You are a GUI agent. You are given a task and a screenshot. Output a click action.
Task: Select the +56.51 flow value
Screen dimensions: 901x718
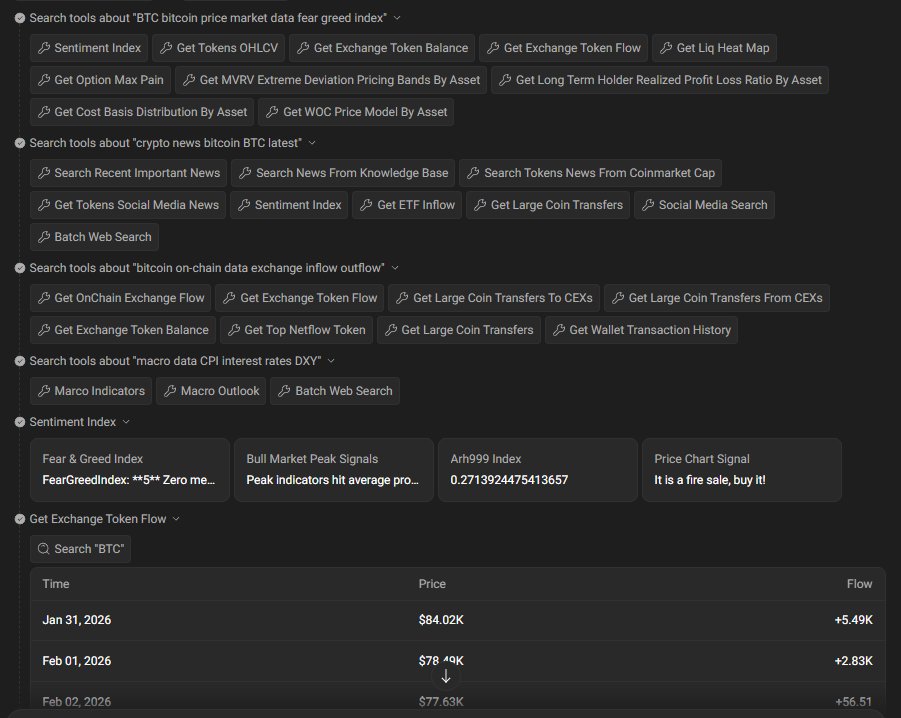point(853,702)
